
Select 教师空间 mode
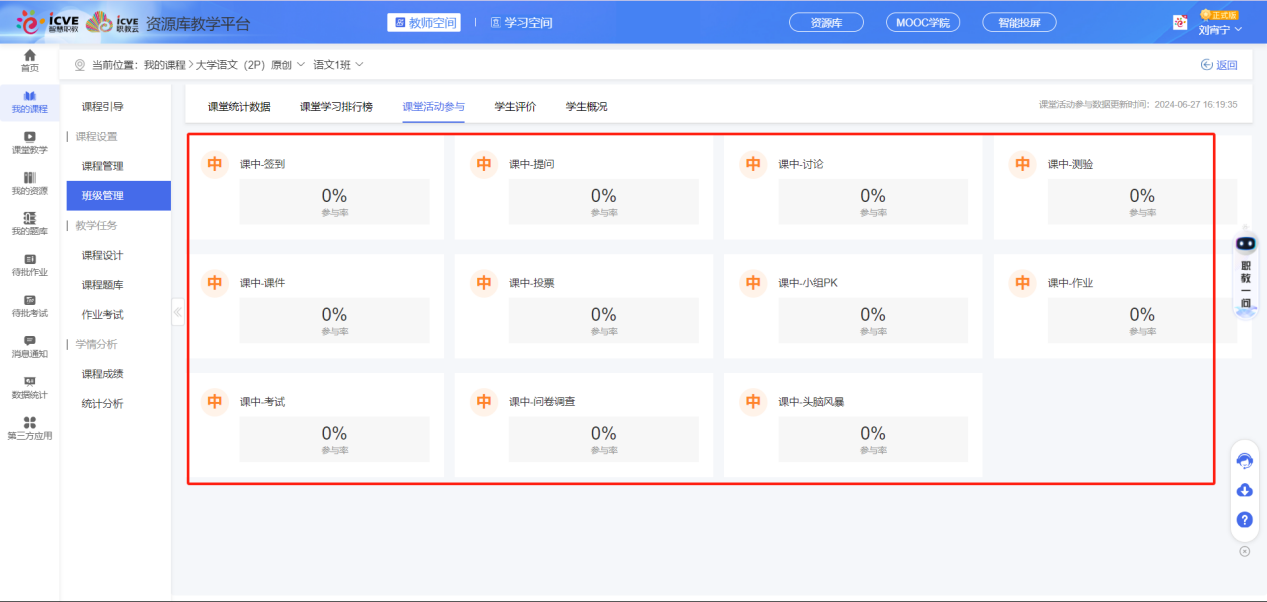423,21
